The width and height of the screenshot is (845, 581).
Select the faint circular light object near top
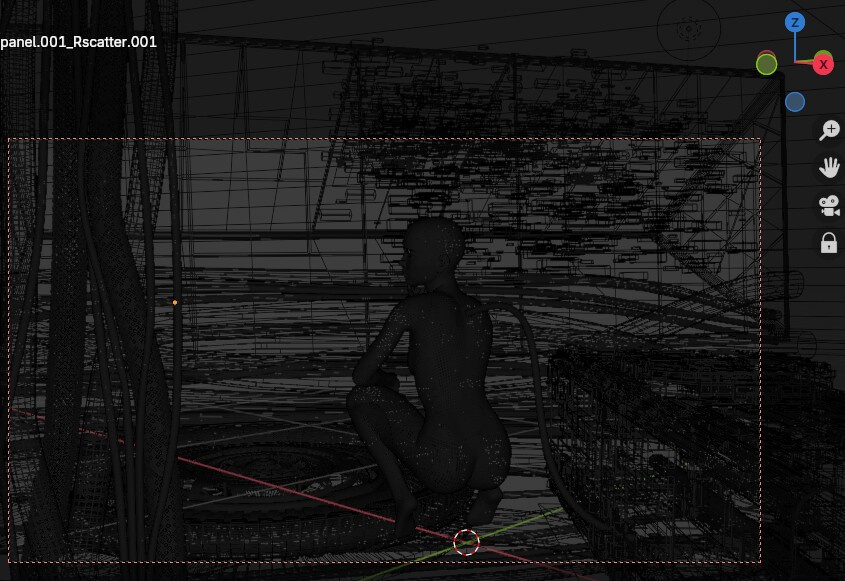pos(688,28)
